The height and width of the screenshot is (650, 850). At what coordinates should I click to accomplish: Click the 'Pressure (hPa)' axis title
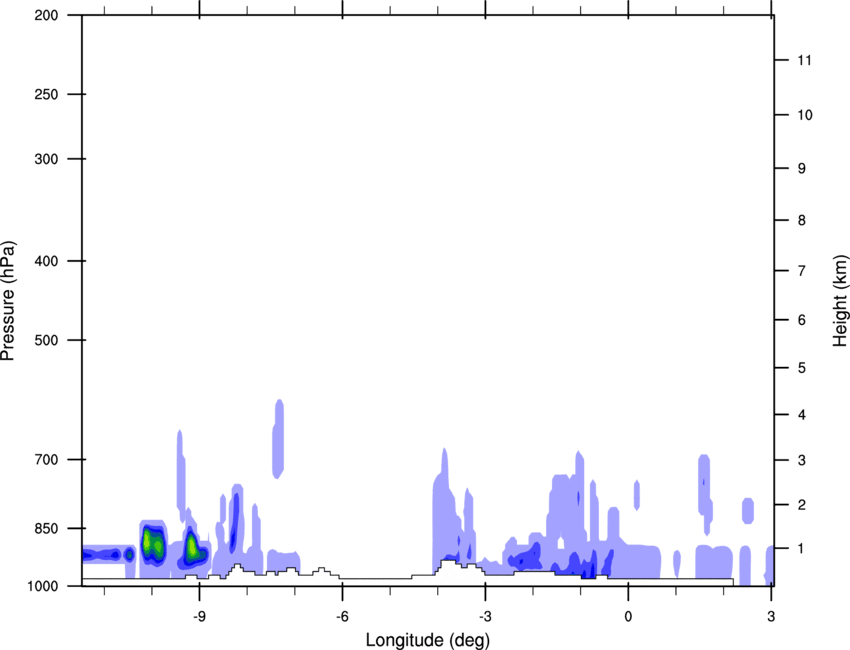(x=8, y=300)
